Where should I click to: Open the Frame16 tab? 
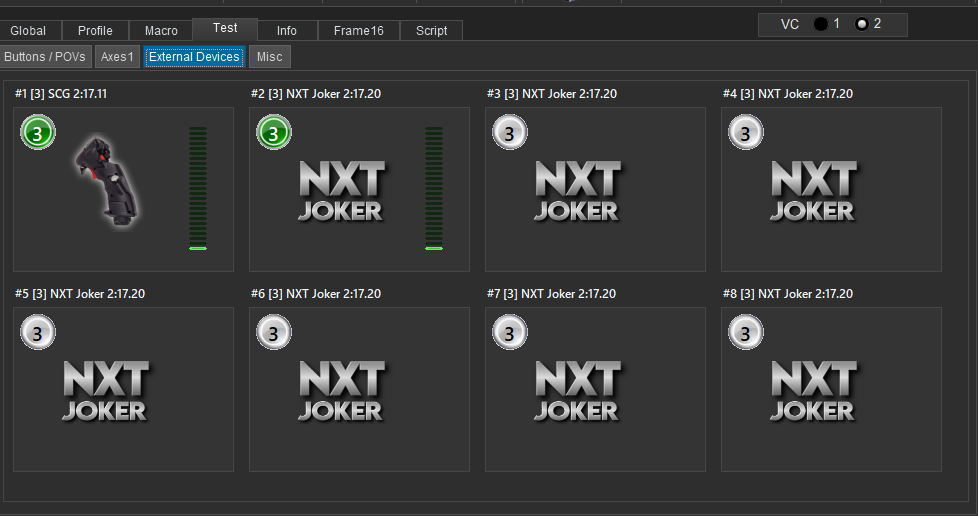click(358, 31)
